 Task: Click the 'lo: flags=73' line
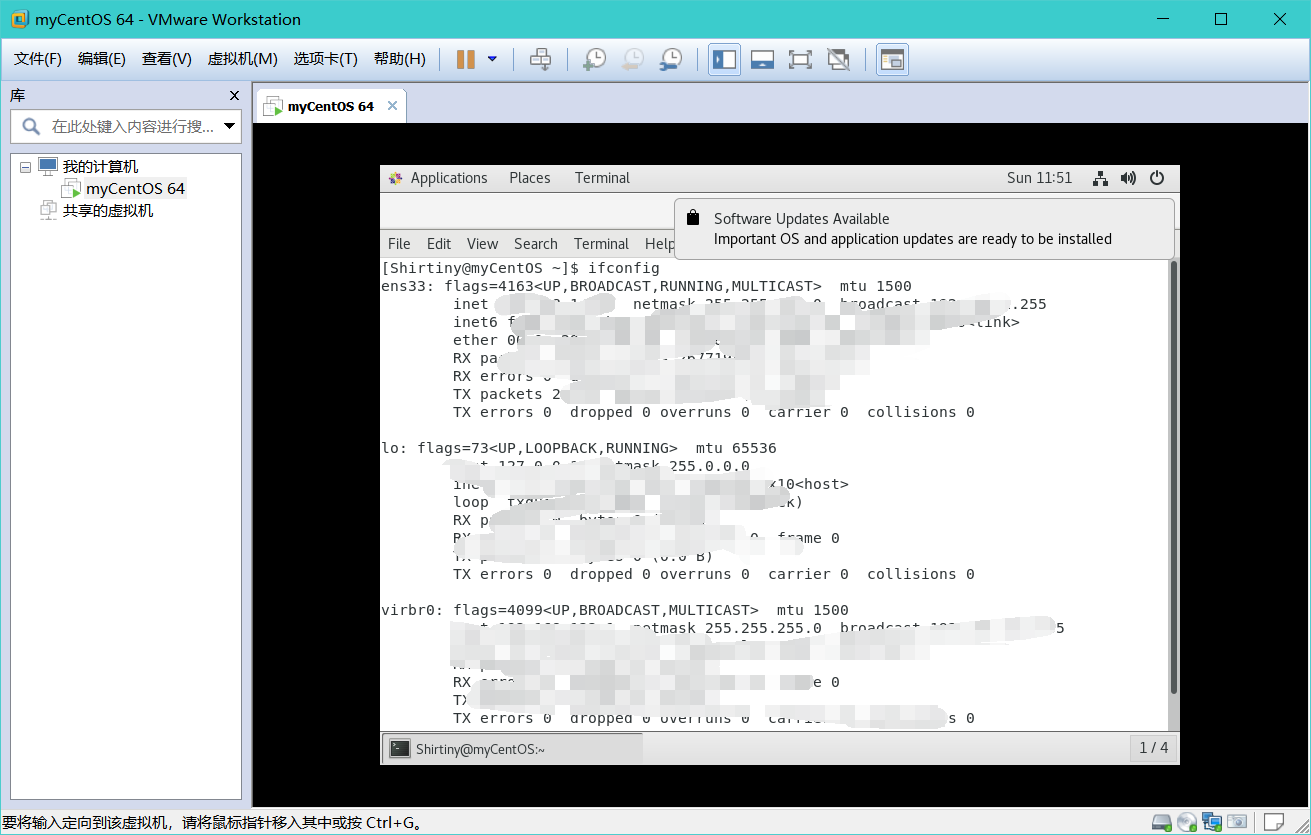(579, 448)
